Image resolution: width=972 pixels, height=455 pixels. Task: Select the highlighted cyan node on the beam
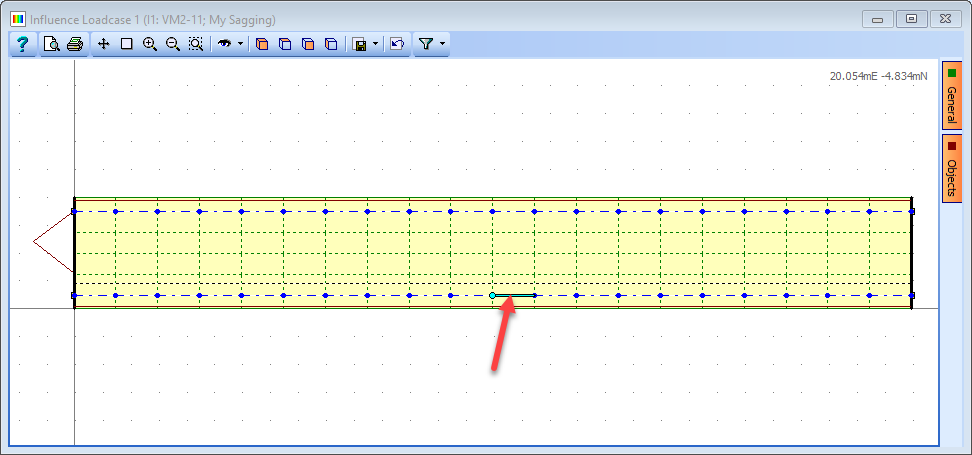coord(493,296)
